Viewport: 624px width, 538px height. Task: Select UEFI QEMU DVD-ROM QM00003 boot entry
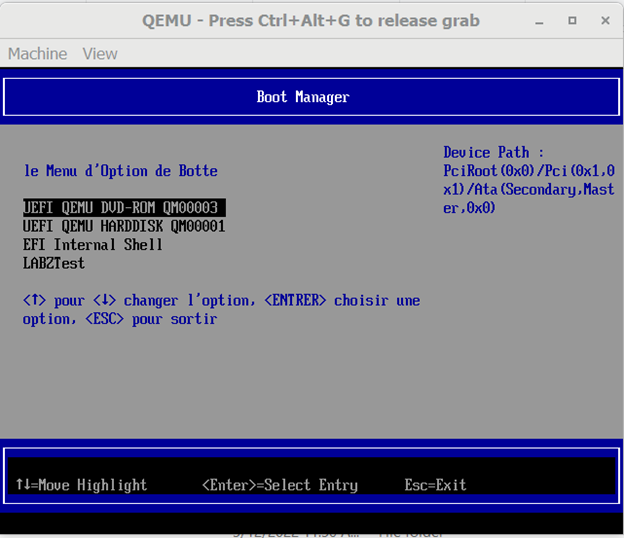[124, 208]
